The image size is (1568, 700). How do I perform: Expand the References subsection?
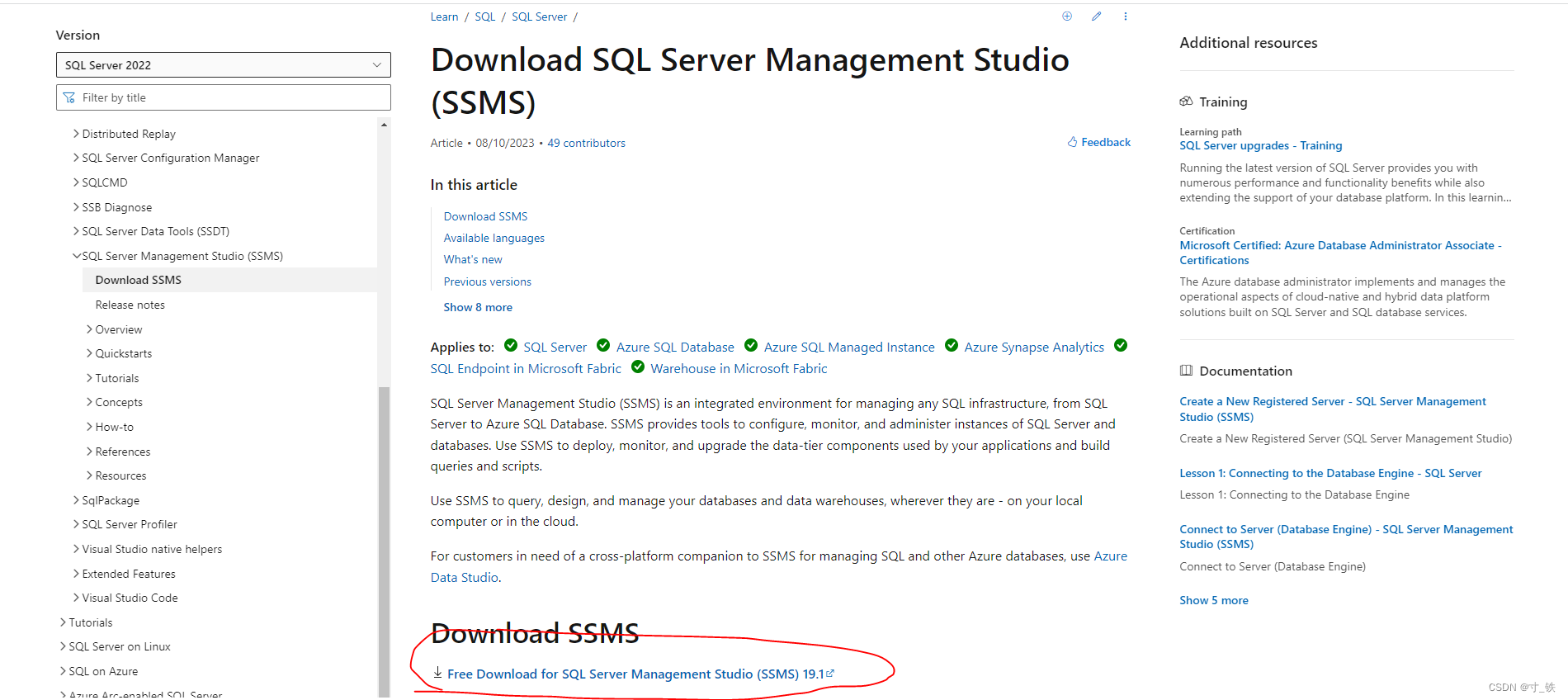coord(89,452)
